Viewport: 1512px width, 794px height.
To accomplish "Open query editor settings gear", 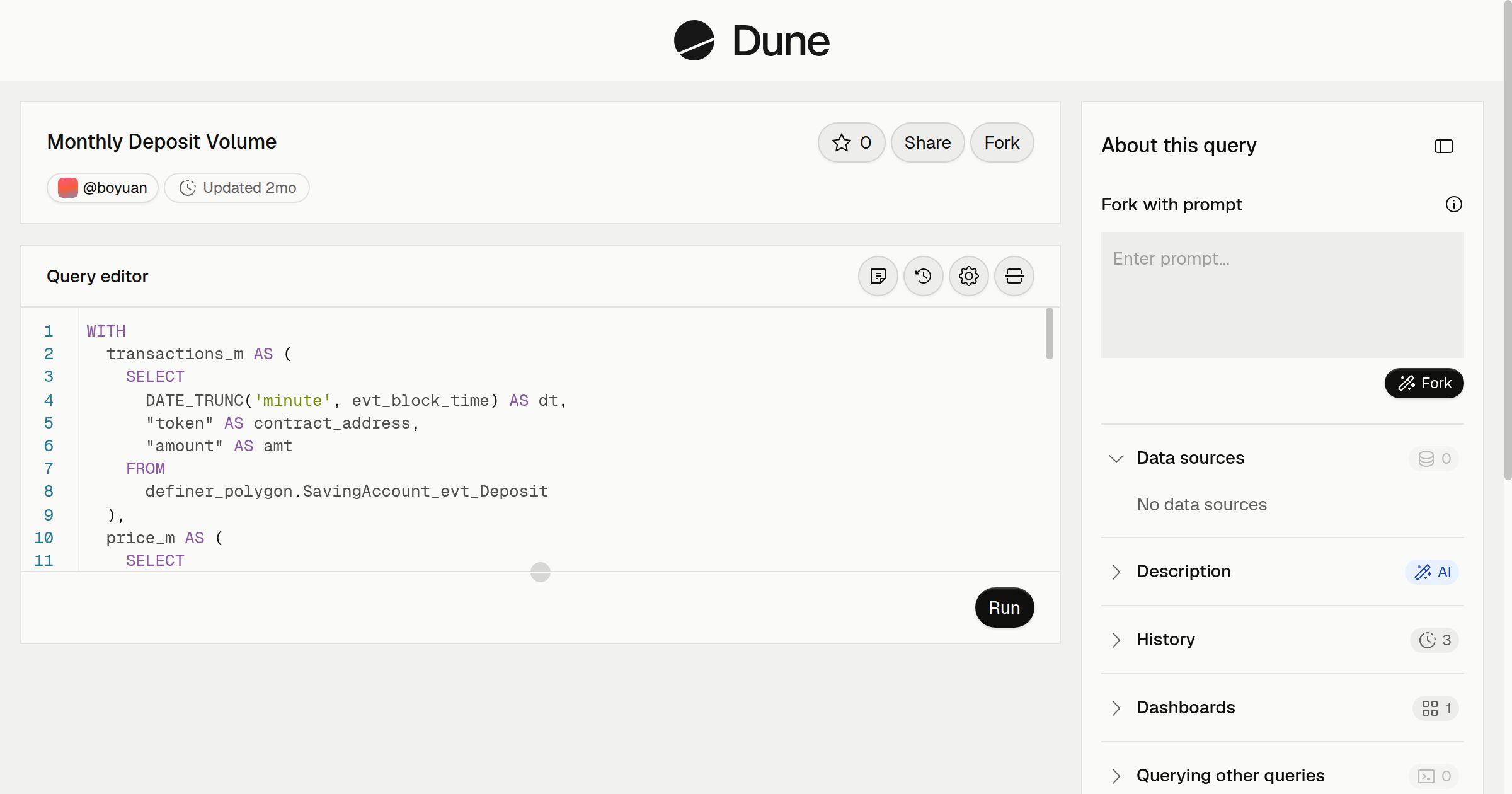I will click(968, 276).
